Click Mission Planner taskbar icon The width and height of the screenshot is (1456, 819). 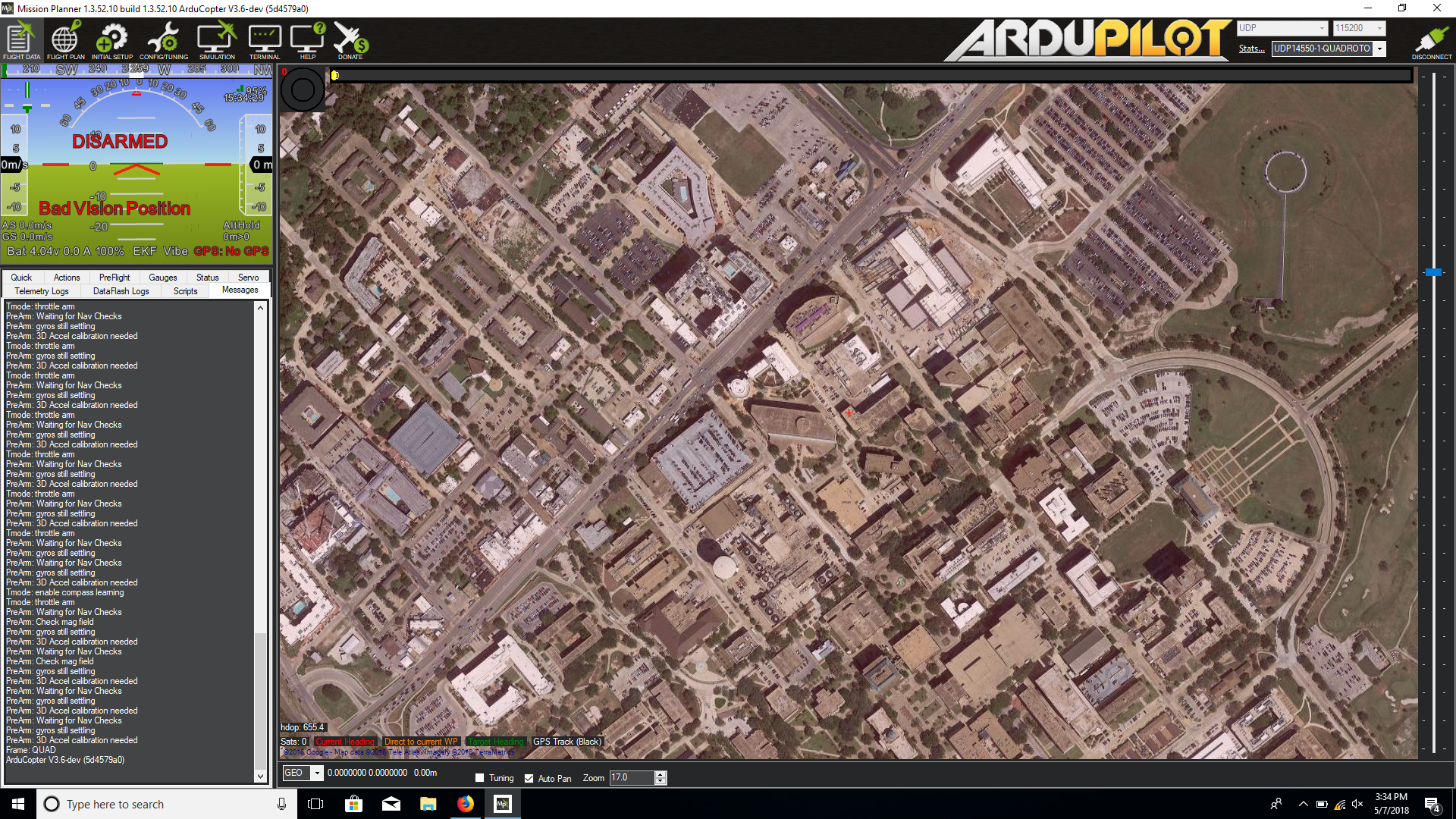coord(502,804)
